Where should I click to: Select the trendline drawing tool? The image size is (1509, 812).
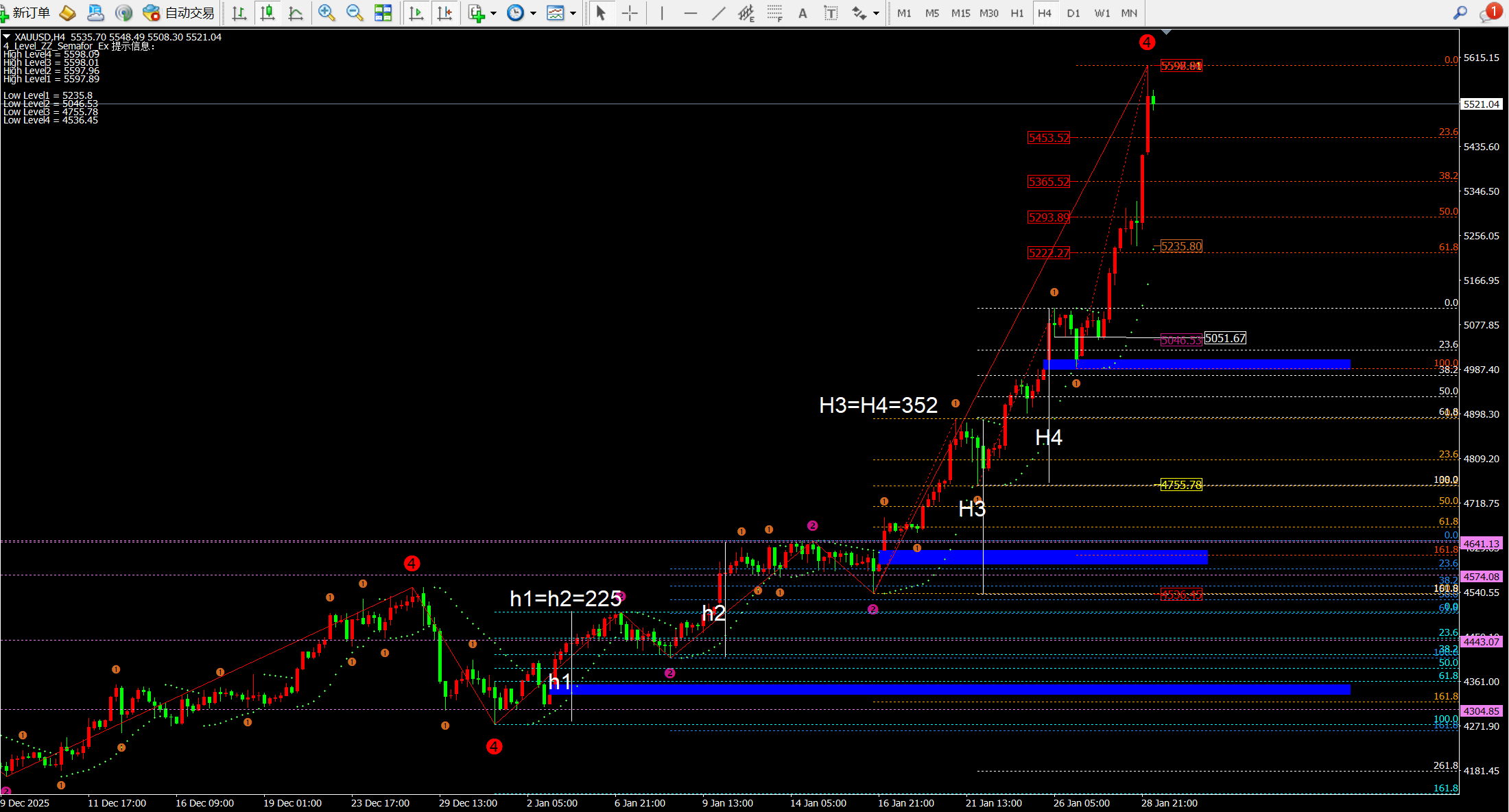pos(719,13)
